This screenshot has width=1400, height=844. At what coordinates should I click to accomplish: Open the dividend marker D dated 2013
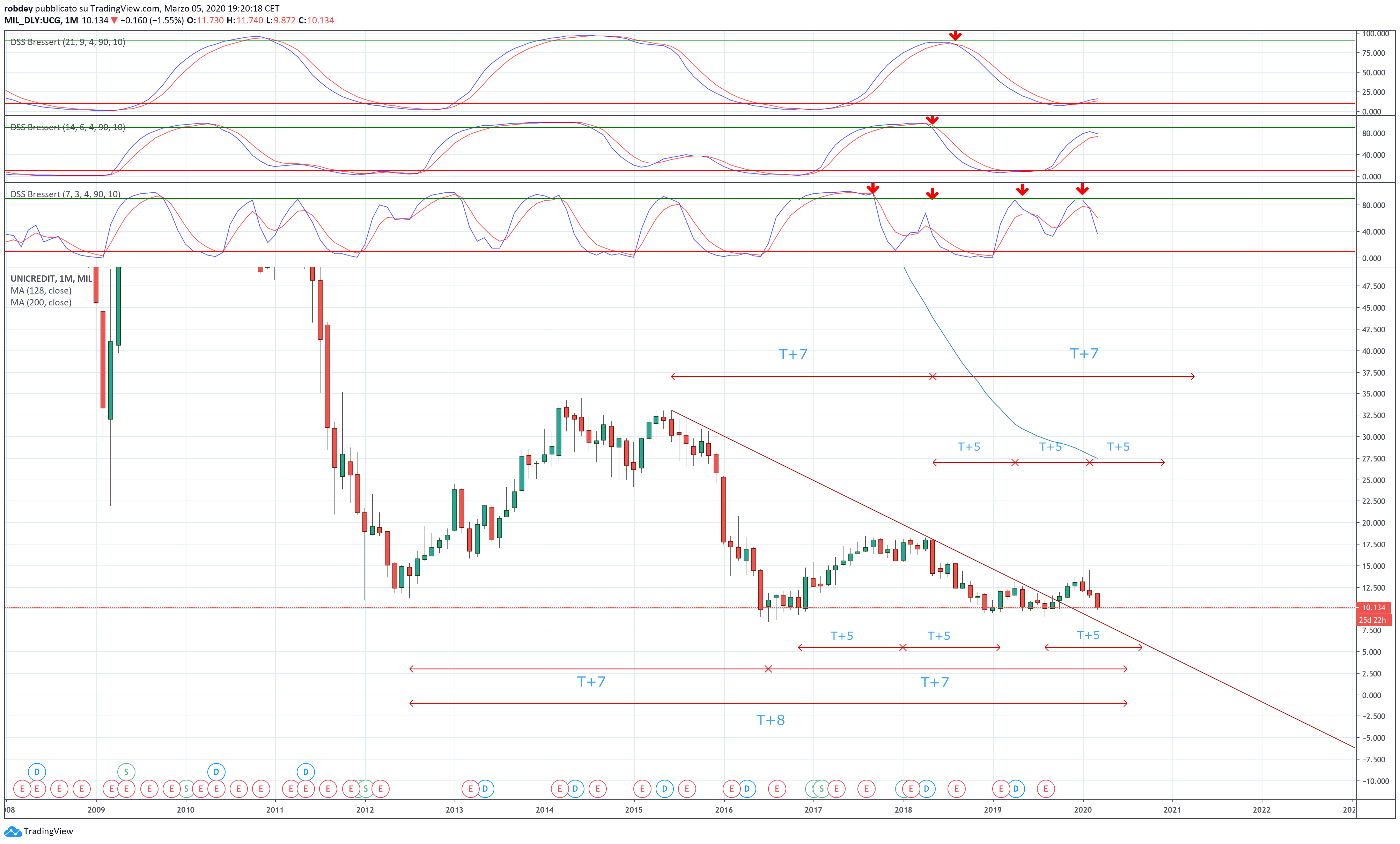coord(485,789)
